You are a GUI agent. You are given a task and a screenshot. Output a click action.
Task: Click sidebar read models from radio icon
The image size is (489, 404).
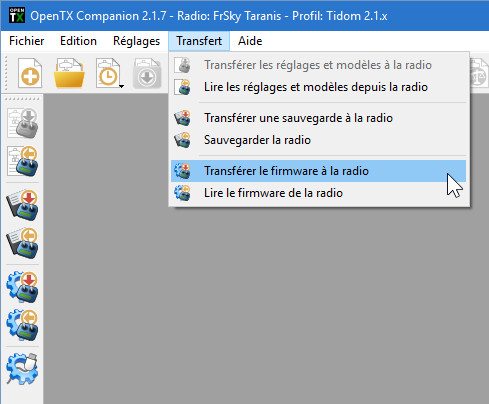(22, 161)
